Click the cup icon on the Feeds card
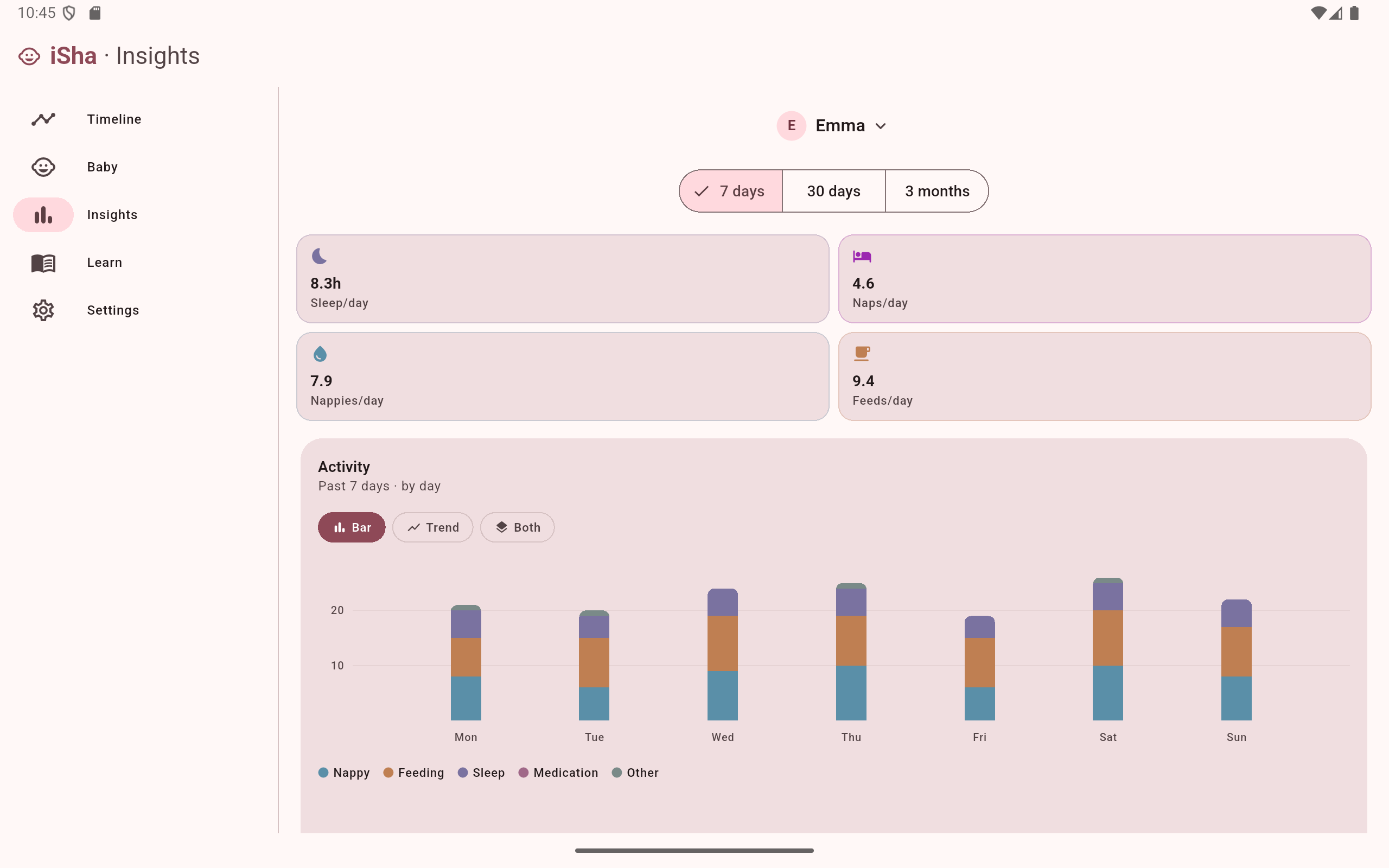Screen dimensions: 1389x868 click(x=862, y=354)
